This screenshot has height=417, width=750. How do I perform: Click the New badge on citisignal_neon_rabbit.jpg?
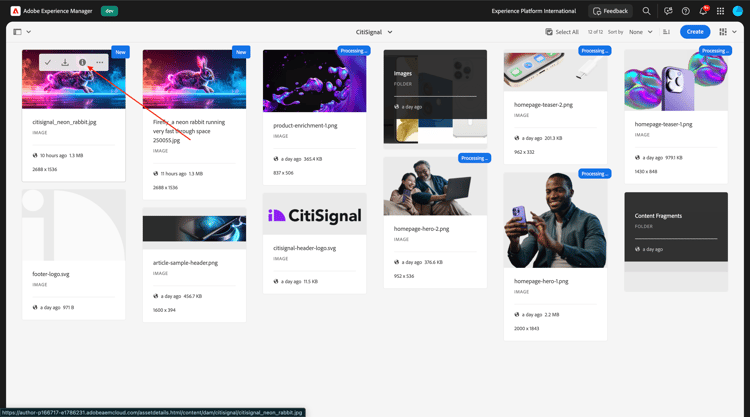pyautogui.click(x=121, y=52)
